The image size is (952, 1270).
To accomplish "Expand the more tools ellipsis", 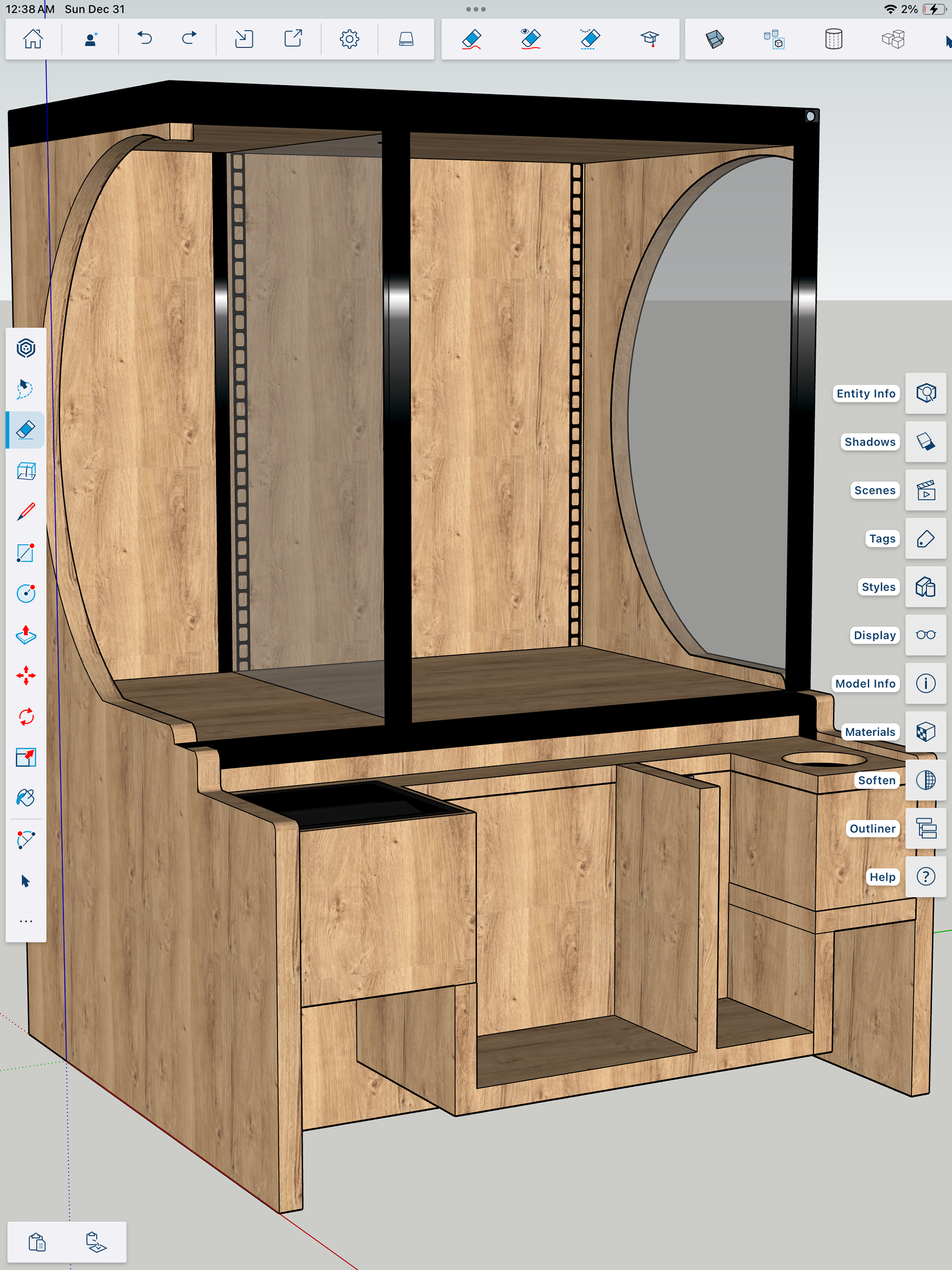I will 26,921.
